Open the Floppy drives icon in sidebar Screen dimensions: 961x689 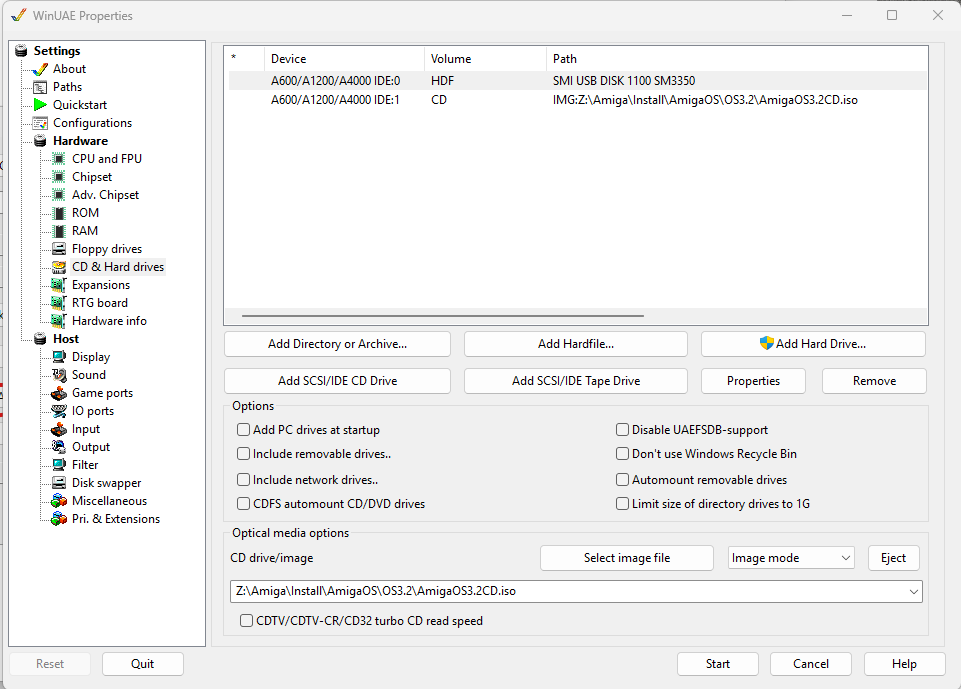(x=59, y=249)
